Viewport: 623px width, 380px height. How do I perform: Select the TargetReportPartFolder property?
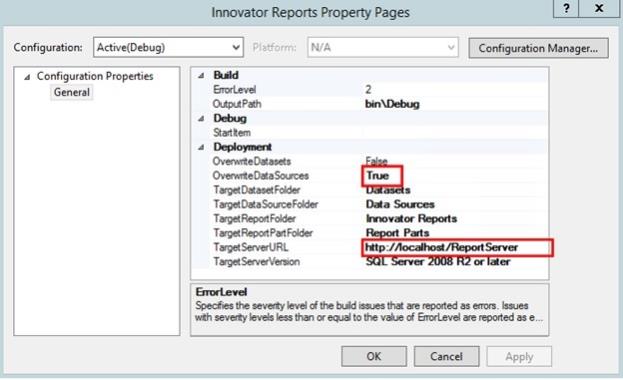pos(263,233)
